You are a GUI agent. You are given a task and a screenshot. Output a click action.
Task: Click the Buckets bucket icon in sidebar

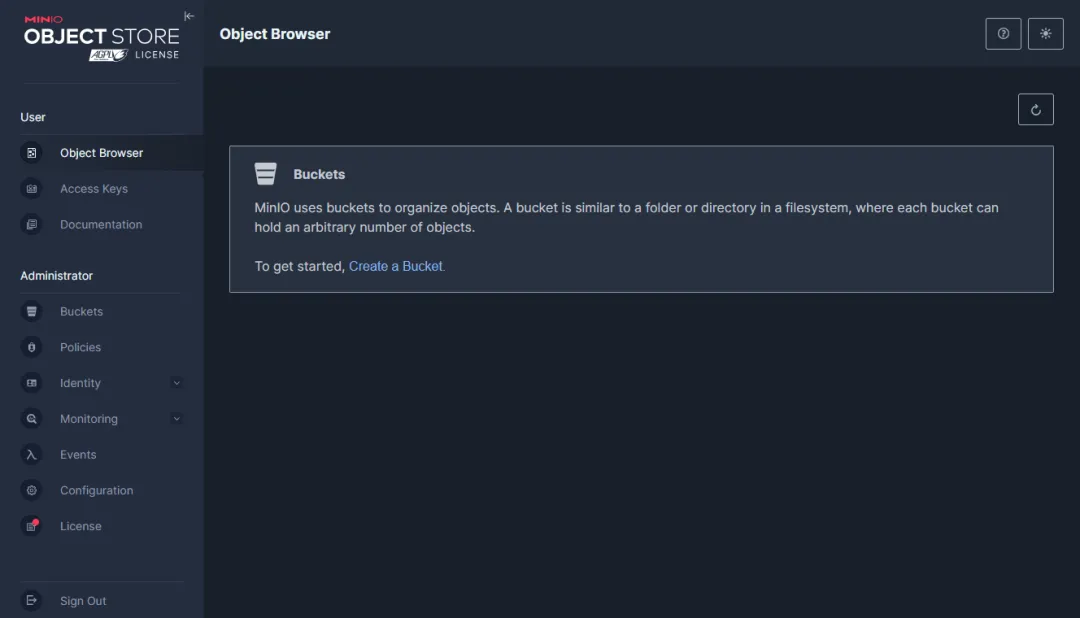tap(32, 311)
